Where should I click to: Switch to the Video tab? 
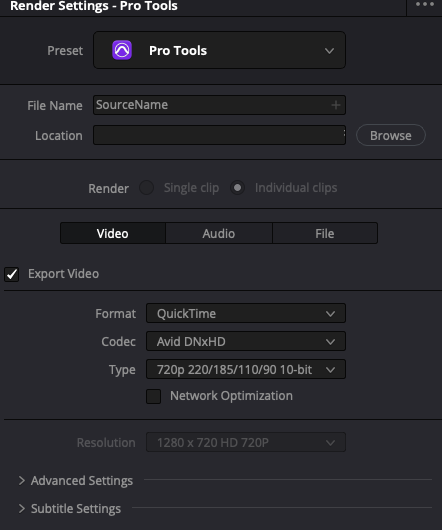coord(113,233)
